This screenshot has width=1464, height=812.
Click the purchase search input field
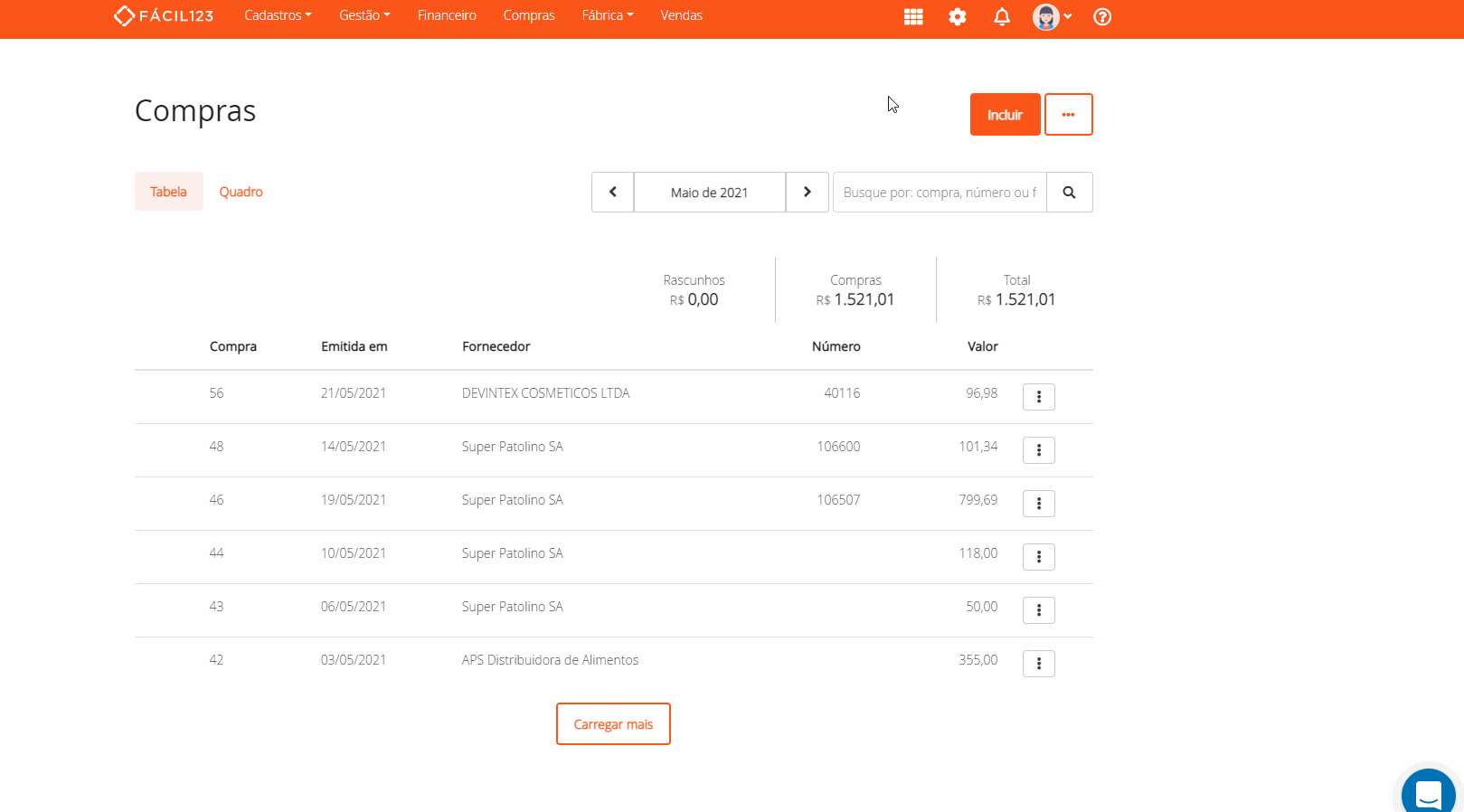tap(940, 193)
